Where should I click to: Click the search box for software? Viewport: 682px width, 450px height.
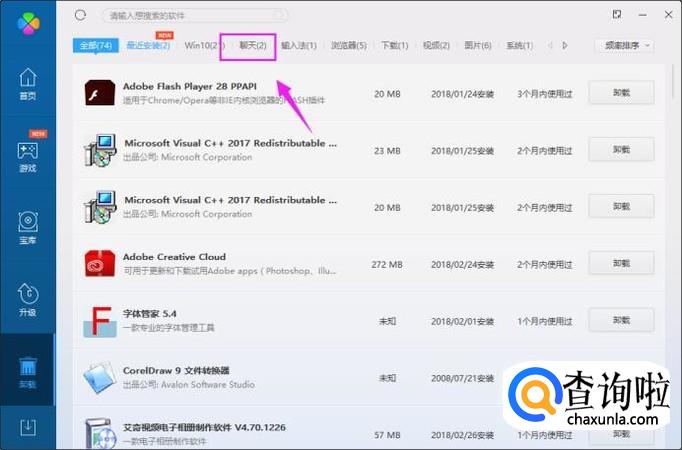[x=194, y=16]
